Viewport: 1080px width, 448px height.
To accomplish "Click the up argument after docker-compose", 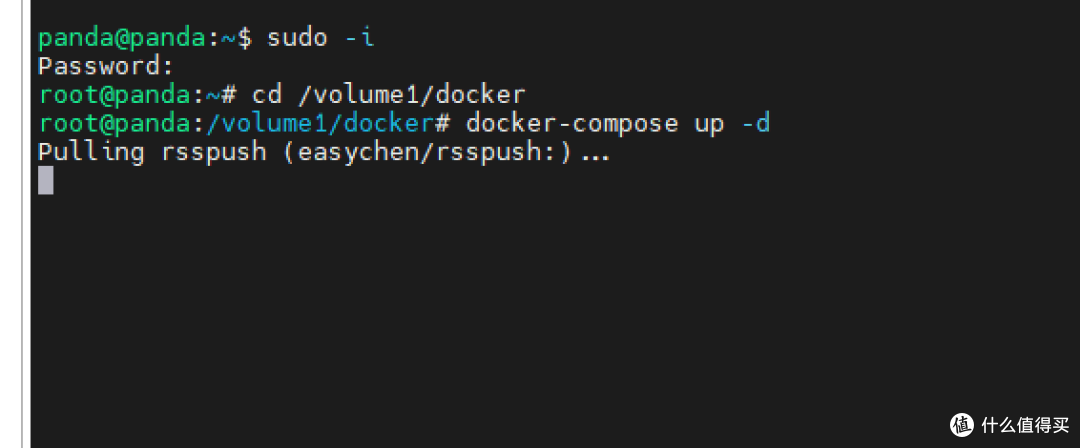I will coord(709,125).
